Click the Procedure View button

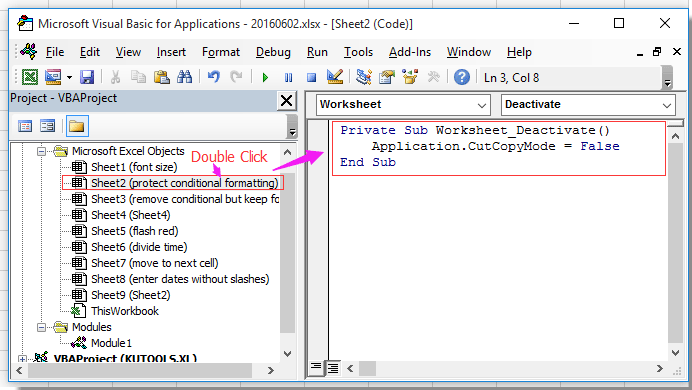pos(316,367)
